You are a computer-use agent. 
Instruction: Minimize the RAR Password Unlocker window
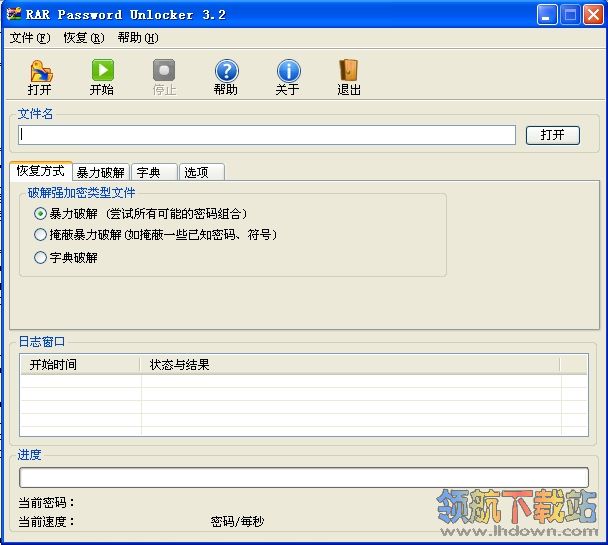546,15
